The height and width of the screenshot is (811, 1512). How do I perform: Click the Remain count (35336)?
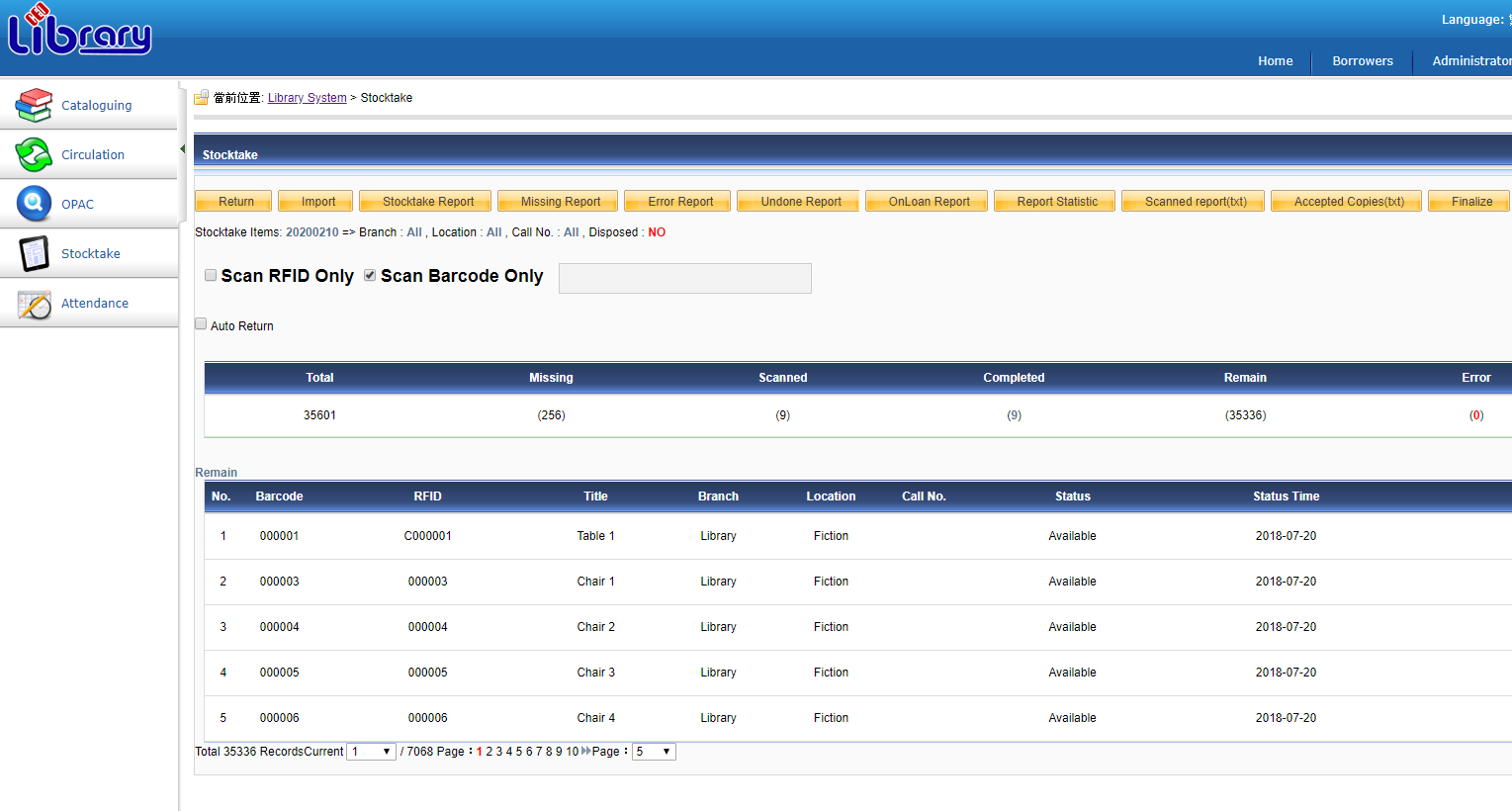click(x=1246, y=415)
